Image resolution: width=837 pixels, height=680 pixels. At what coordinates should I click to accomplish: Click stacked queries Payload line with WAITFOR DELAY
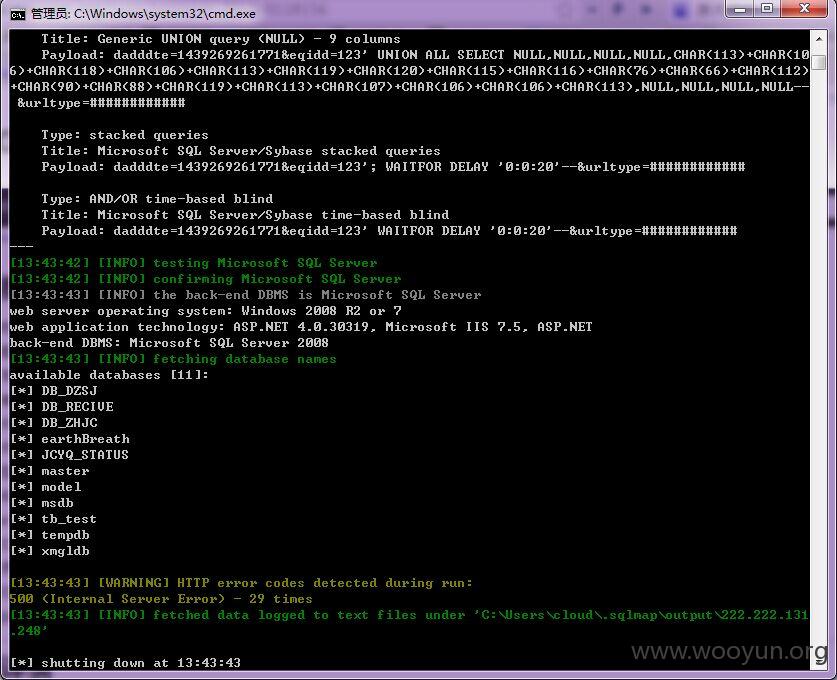click(x=393, y=167)
